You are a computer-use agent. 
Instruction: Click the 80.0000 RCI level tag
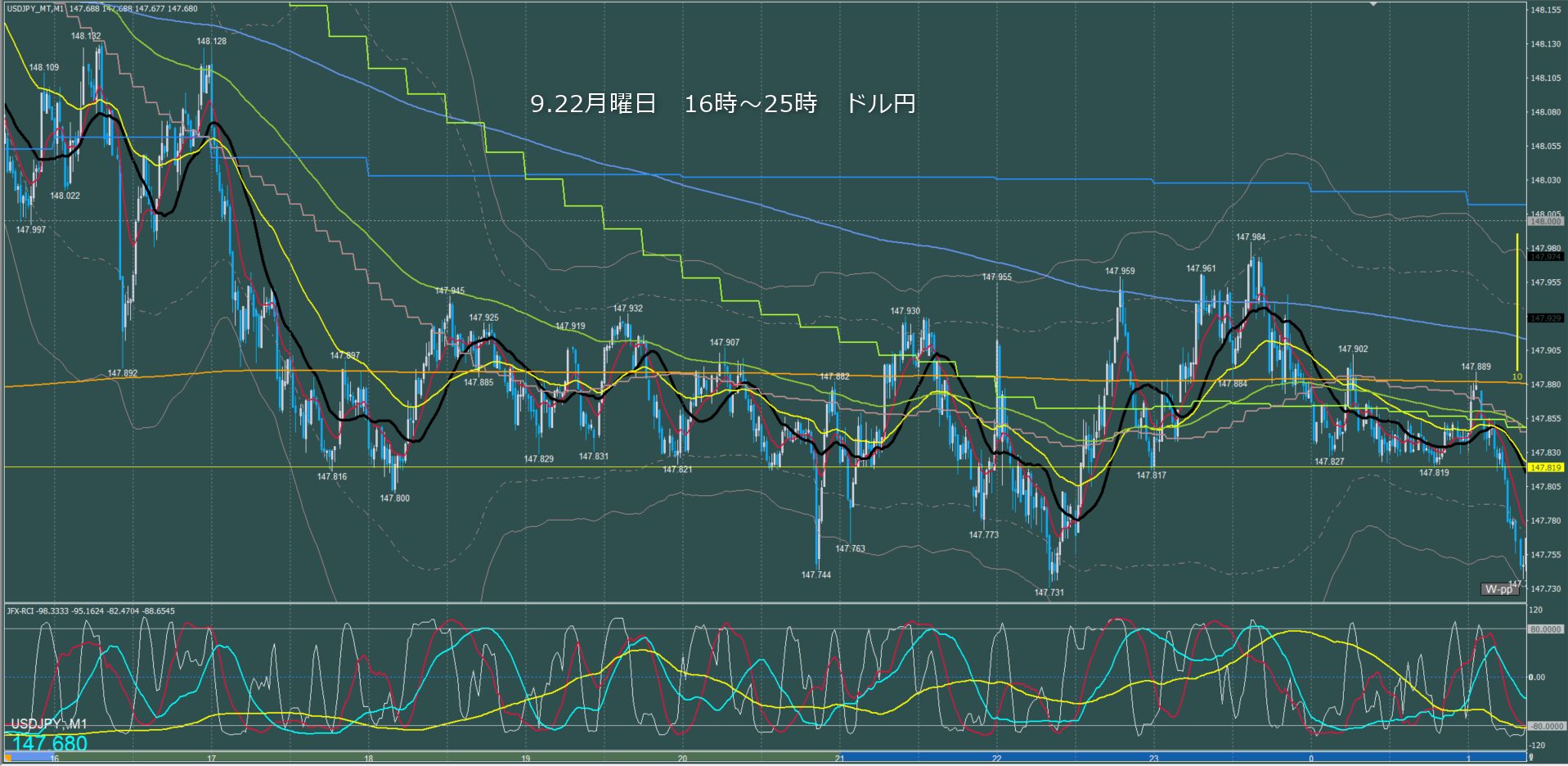pos(1545,629)
